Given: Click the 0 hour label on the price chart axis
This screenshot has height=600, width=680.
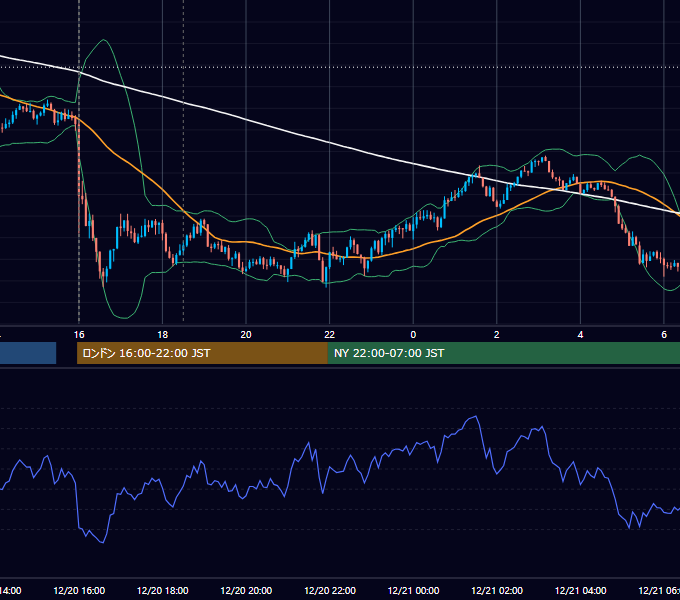Looking at the screenshot, I should [x=413, y=334].
